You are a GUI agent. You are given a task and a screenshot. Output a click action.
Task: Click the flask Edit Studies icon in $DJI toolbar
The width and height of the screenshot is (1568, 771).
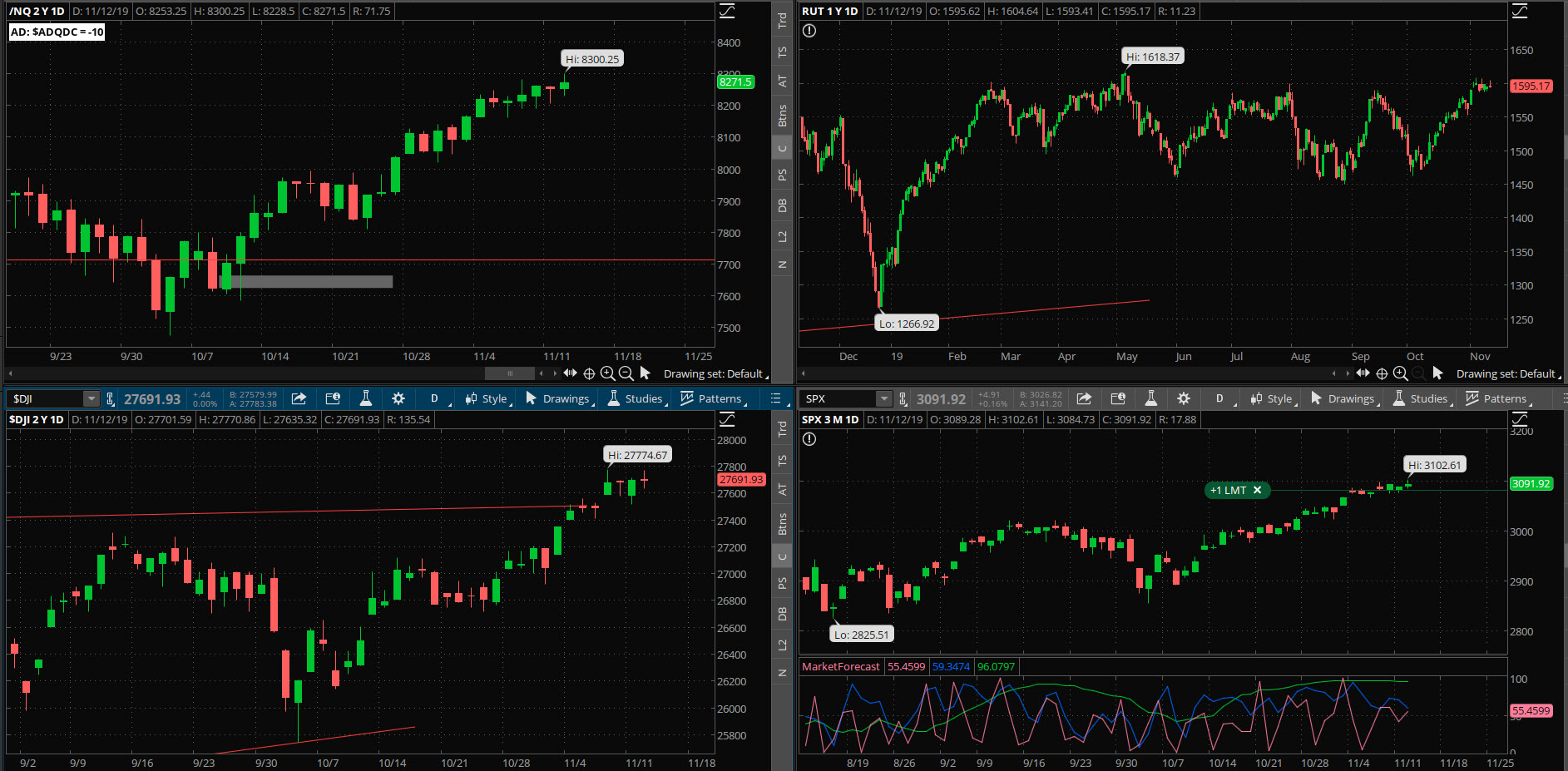(x=365, y=398)
